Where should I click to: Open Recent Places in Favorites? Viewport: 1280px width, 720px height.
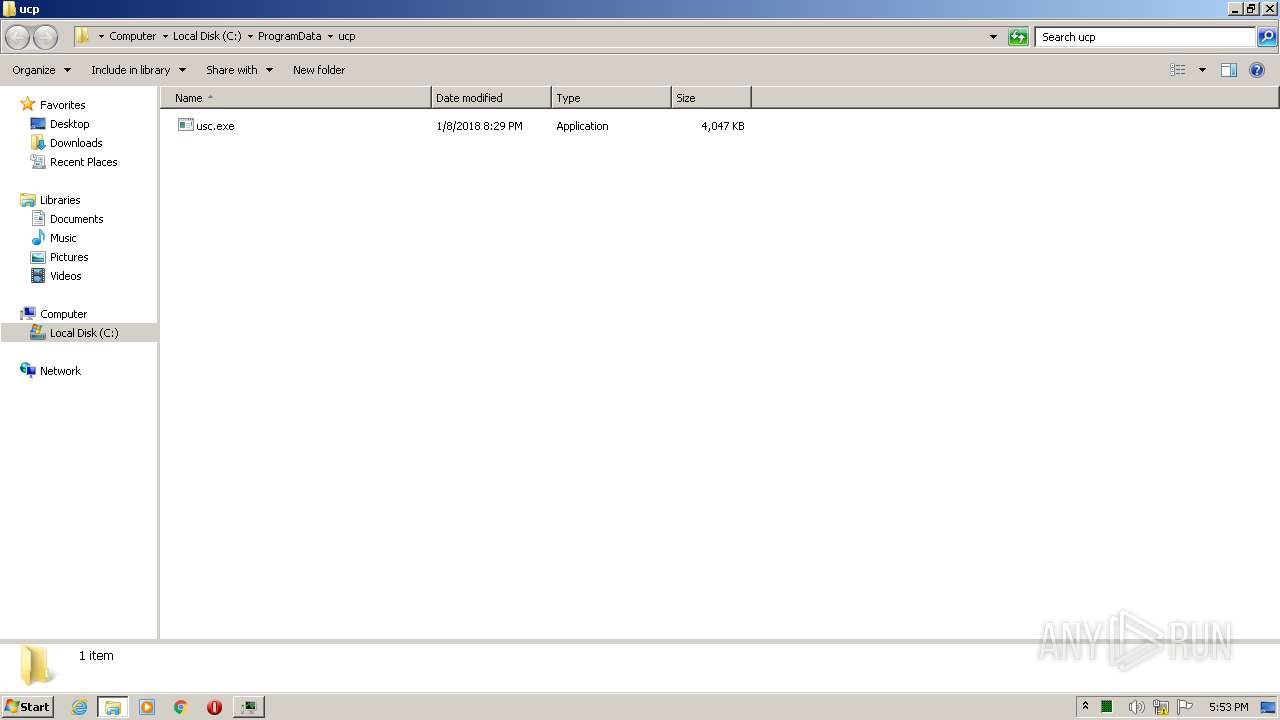tap(83, 162)
